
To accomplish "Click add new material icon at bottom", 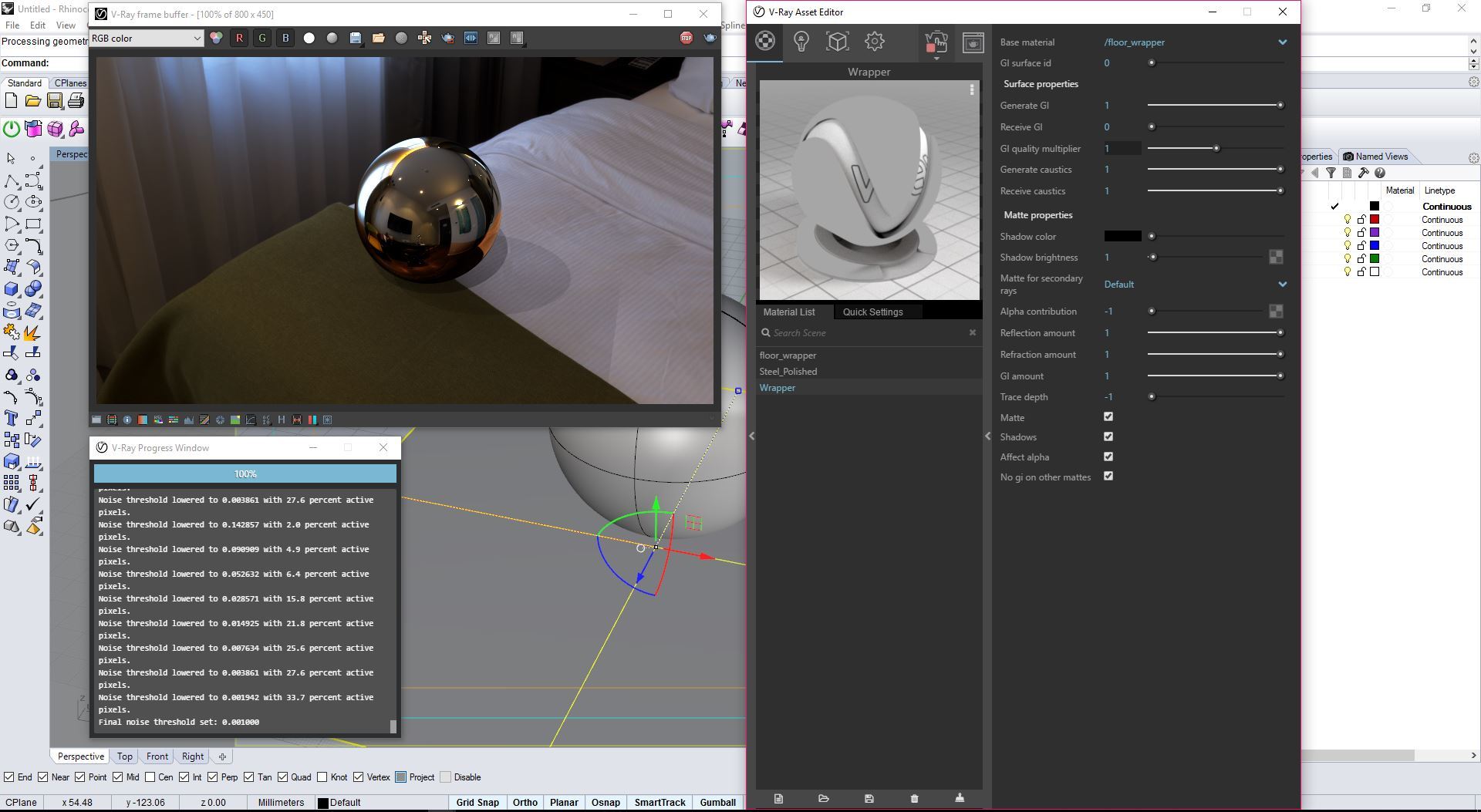I will (778, 798).
